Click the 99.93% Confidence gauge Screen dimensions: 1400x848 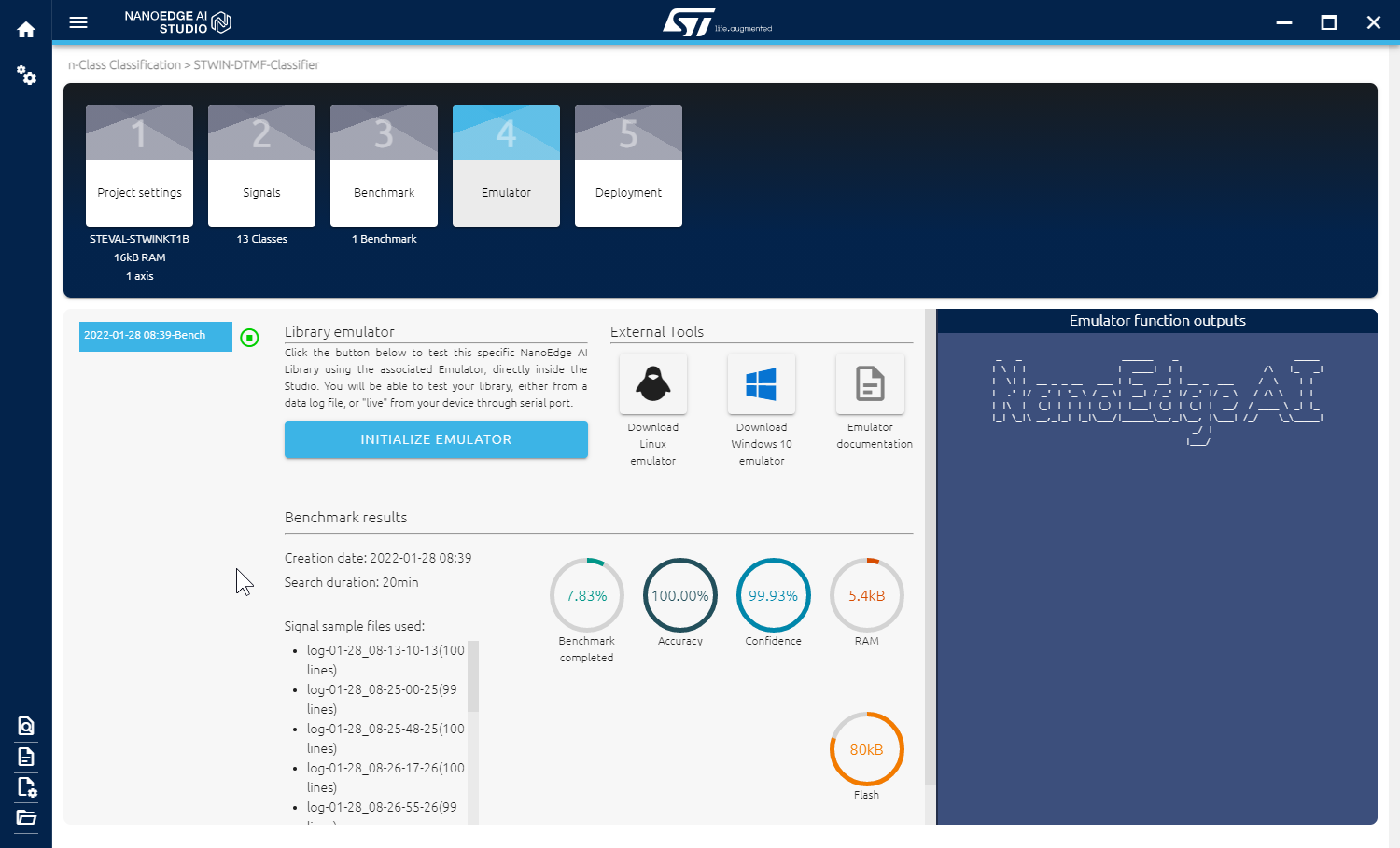pos(774,595)
